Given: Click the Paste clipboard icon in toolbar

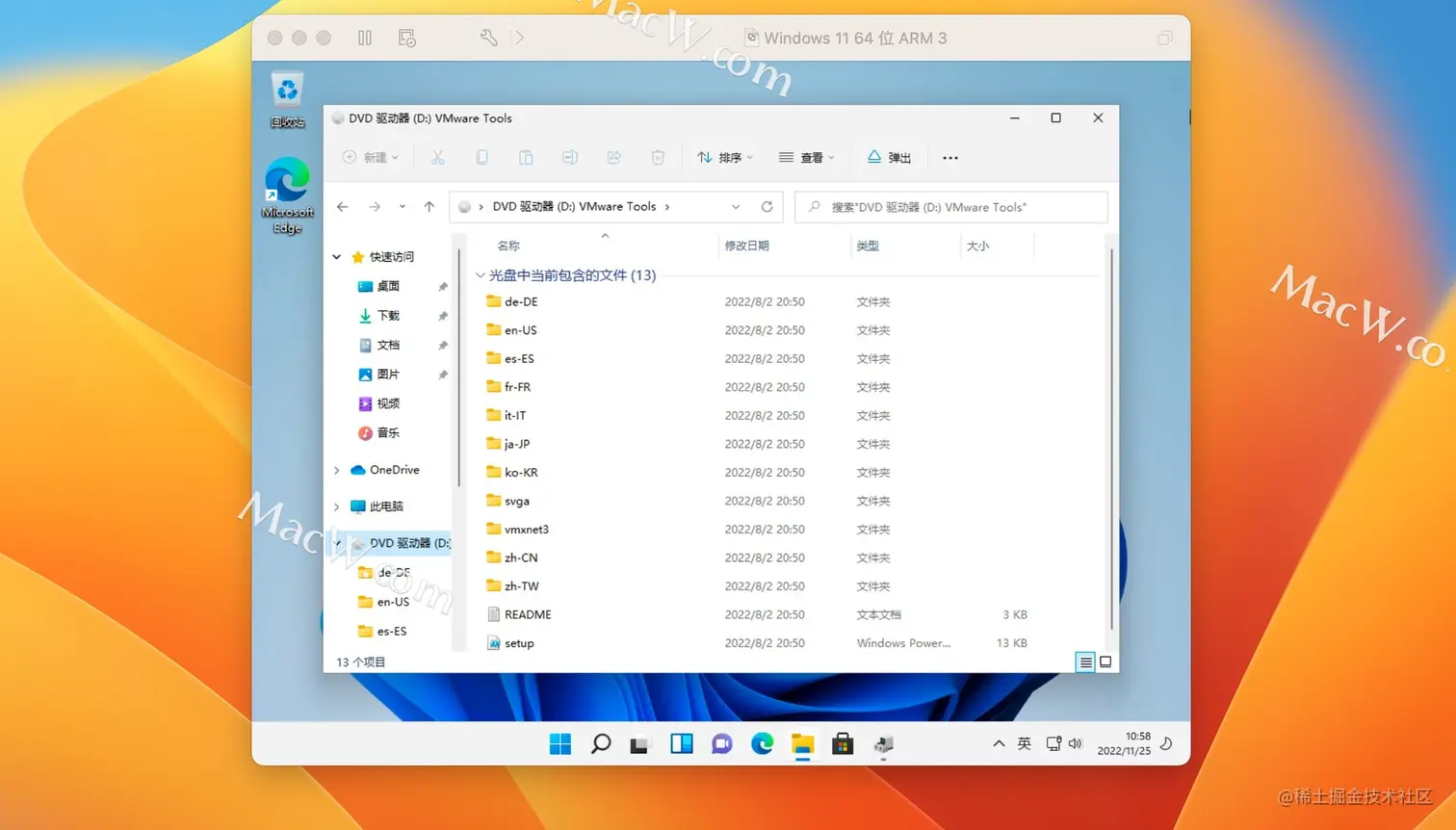Looking at the screenshot, I should (526, 157).
